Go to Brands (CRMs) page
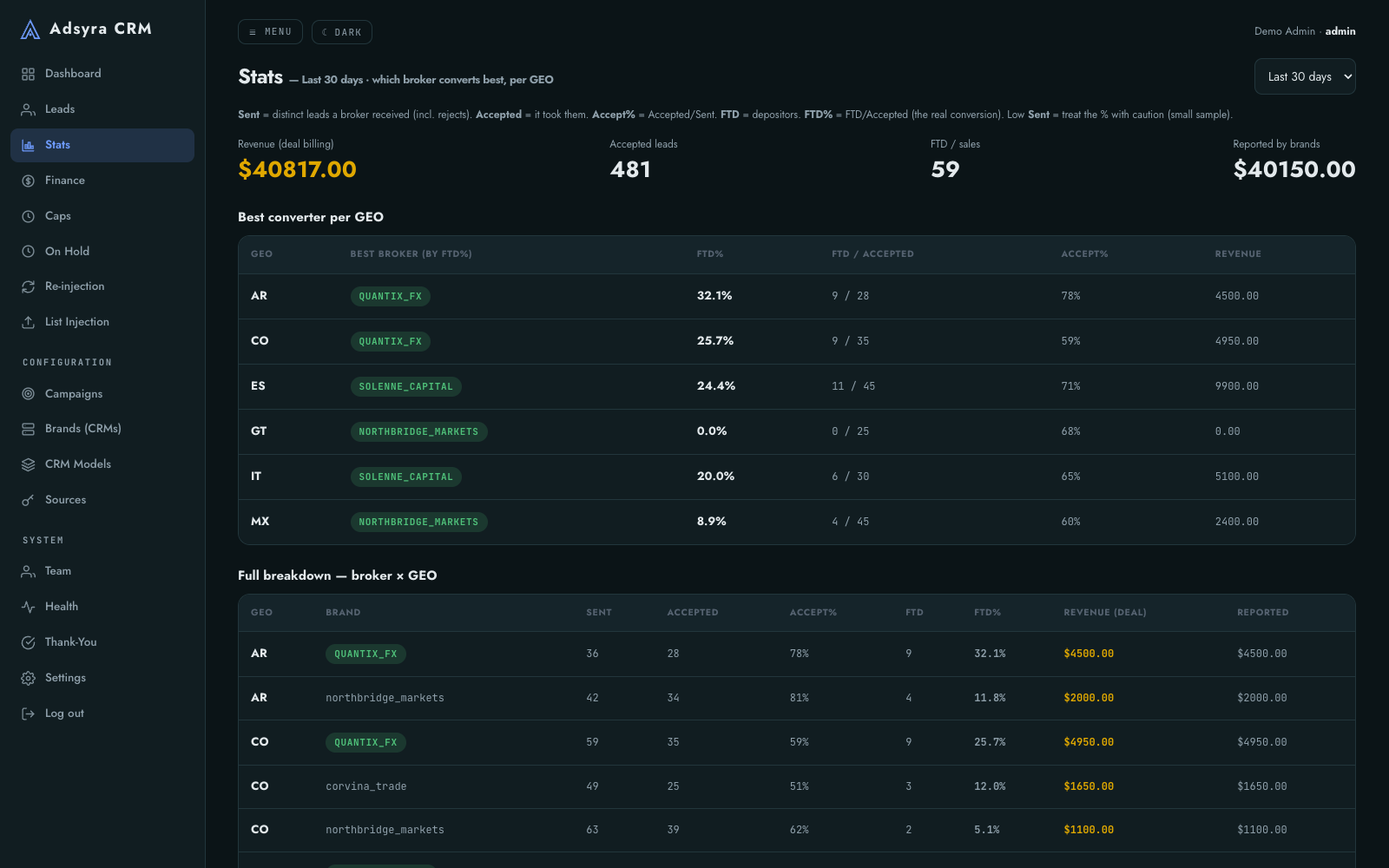Screen dimensions: 1389x868 pos(102,429)
